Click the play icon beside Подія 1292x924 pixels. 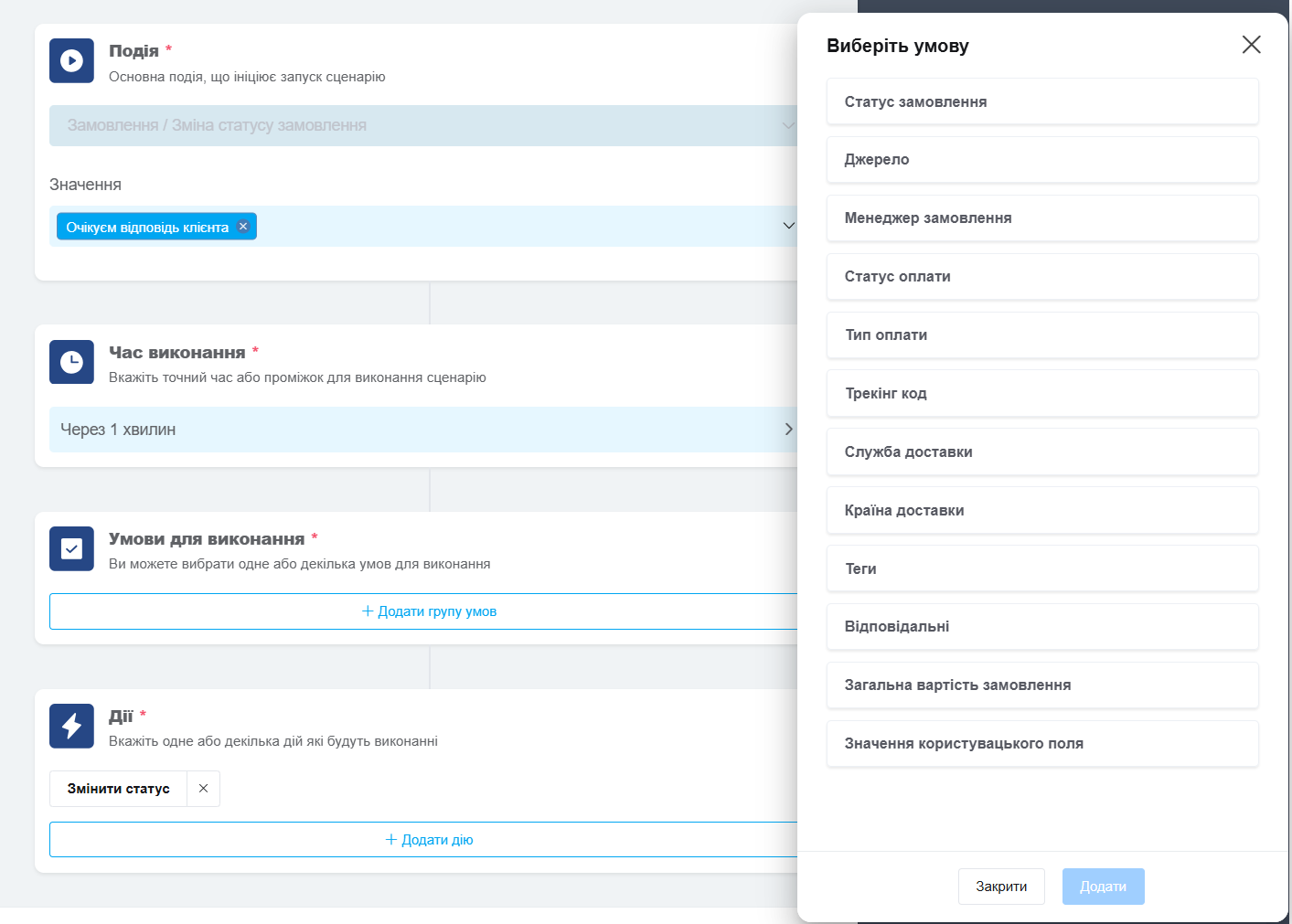coord(71,60)
